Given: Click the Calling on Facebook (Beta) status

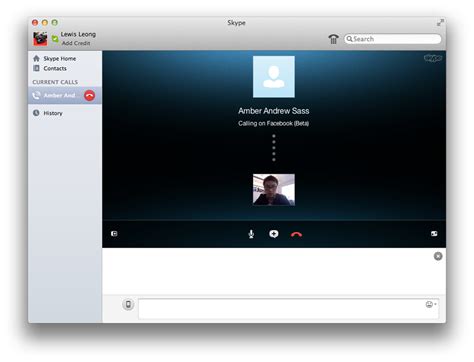Looking at the screenshot, I should pyautogui.click(x=274, y=123).
